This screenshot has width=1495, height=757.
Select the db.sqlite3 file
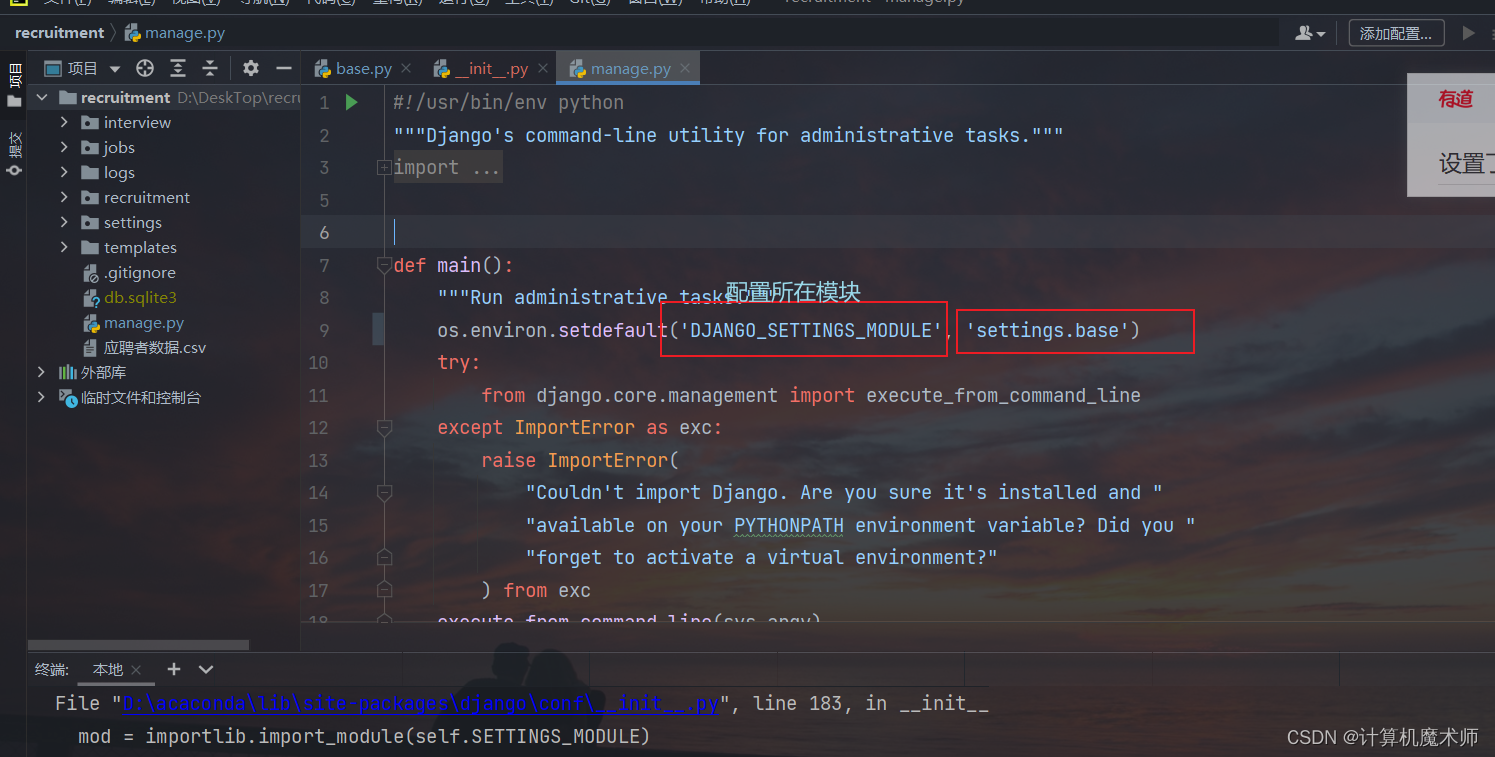pyautogui.click(x=139, y=297)
